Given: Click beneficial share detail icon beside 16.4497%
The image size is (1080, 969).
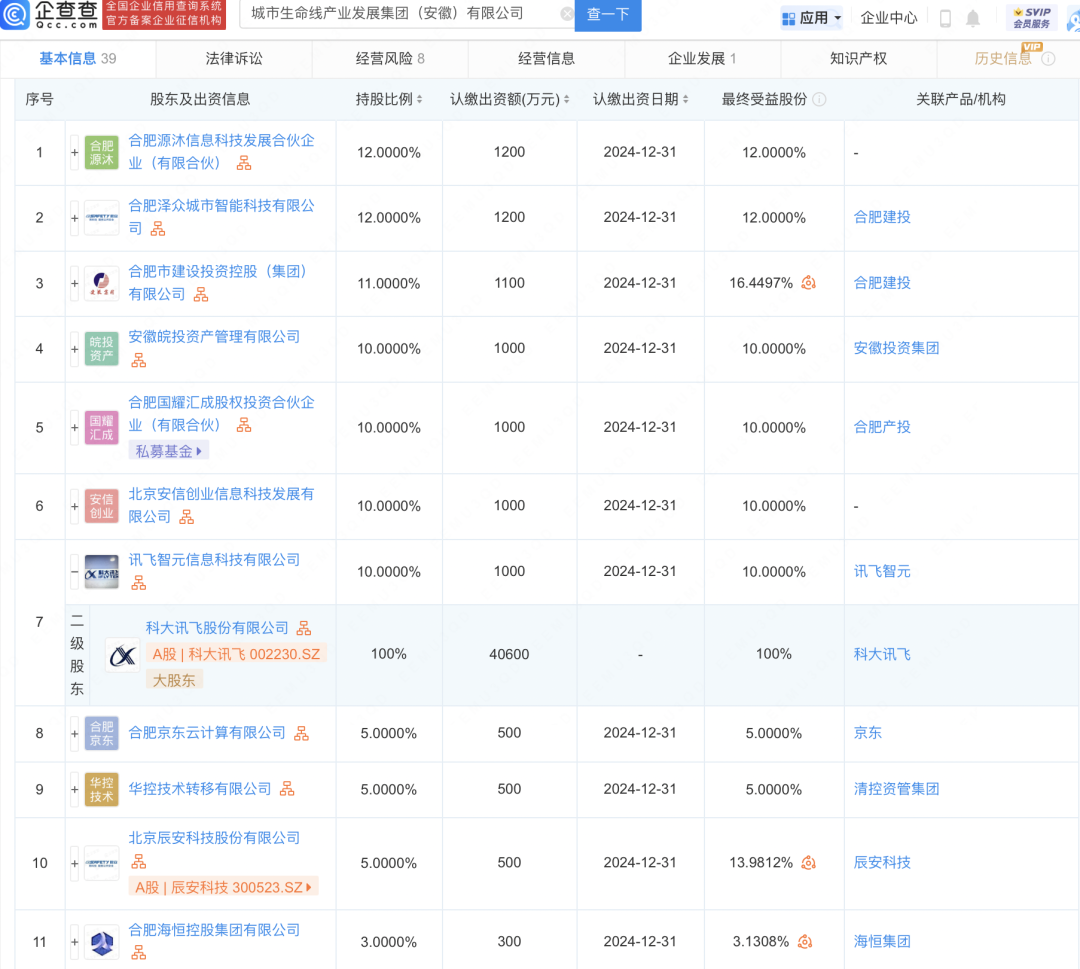Looking at the screenshot, I should [x=808, y=283].
